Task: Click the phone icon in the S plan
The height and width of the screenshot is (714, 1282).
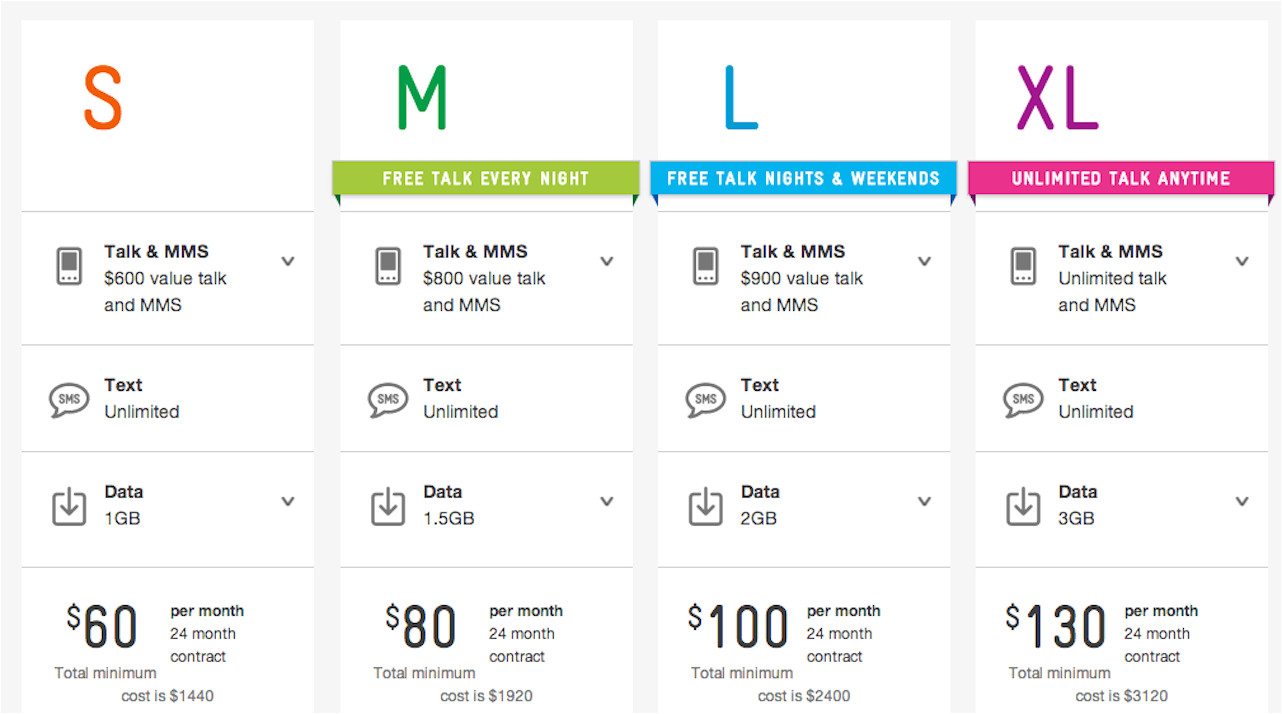Action: (x=68, y=265)
